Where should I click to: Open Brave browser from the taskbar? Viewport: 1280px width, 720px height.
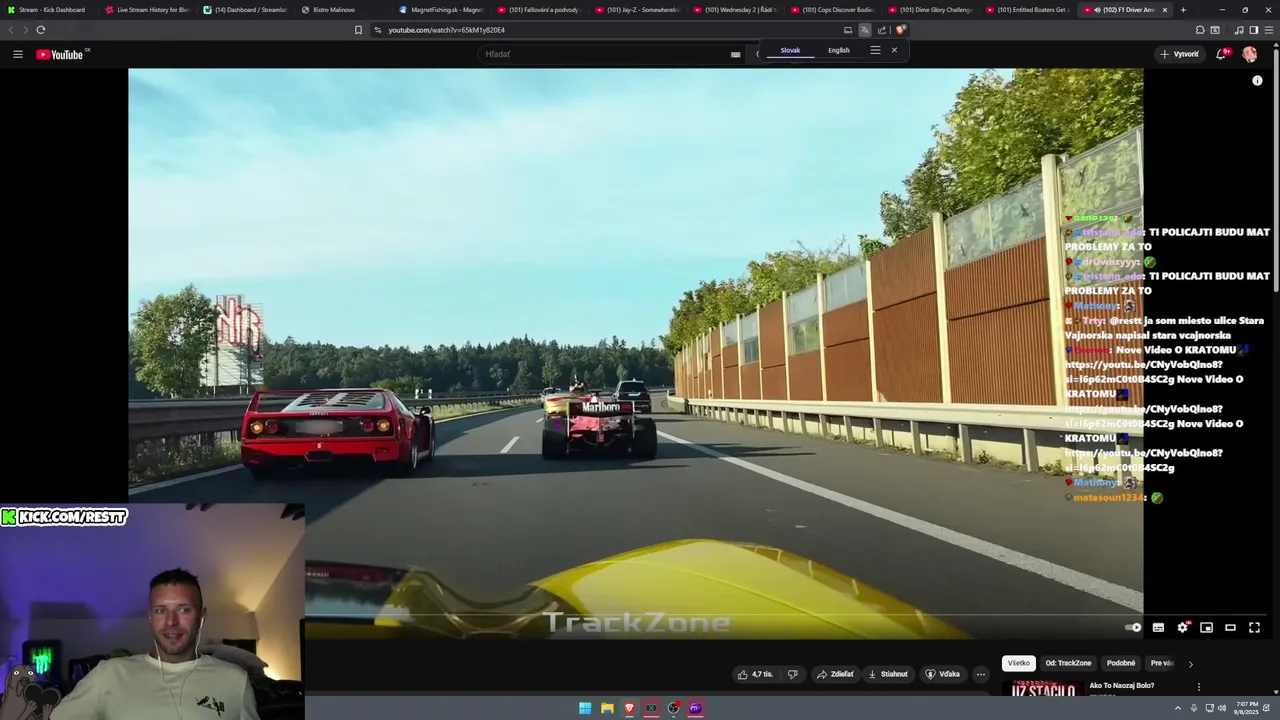(x=629, y=708)
